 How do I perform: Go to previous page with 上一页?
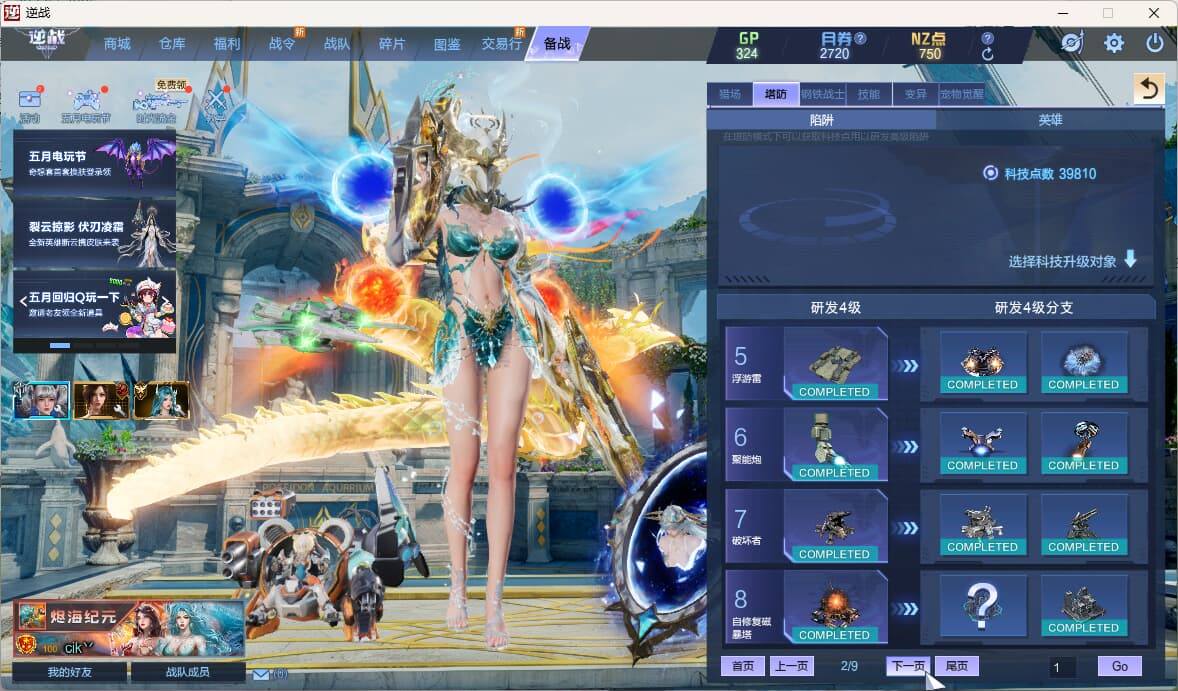pyautogui.click(x=792, y=665)
